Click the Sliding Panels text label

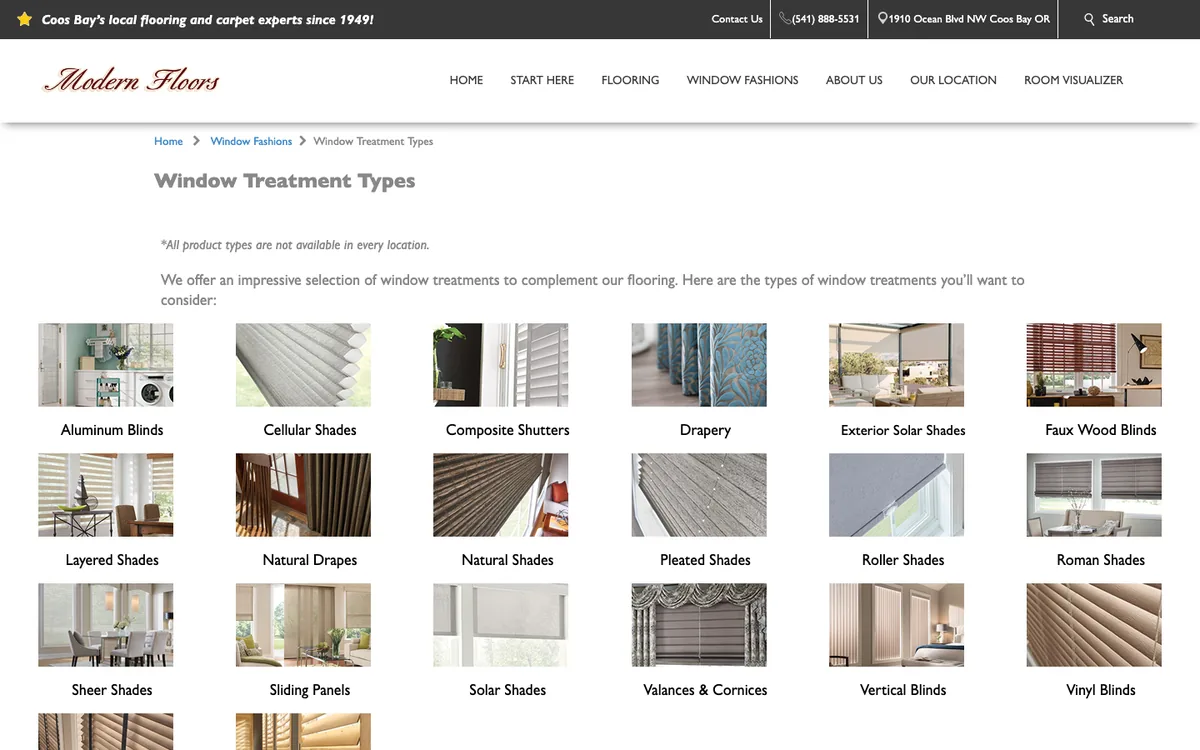(310, 690)
